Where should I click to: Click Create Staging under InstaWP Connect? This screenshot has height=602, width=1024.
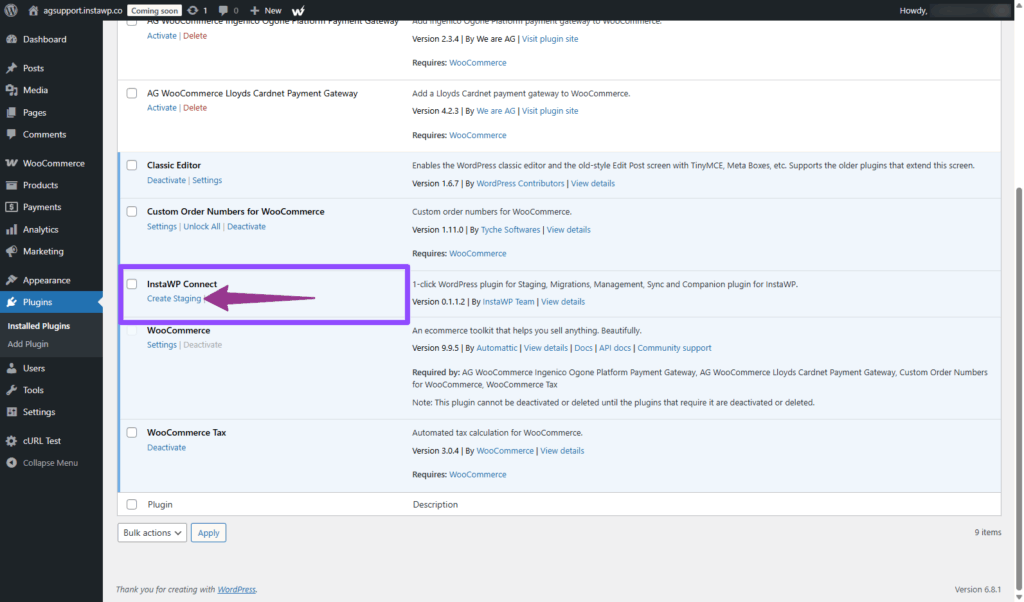pyautogui.click(x=174, y=299)
